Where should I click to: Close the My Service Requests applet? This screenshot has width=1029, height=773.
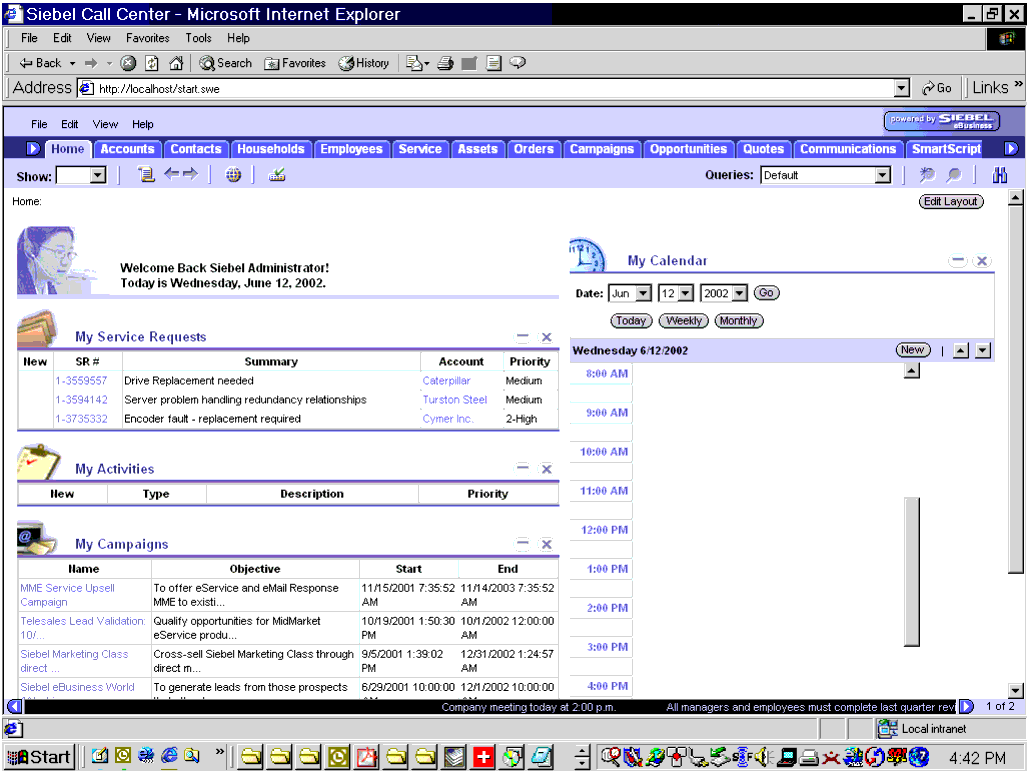click(546, 337)
